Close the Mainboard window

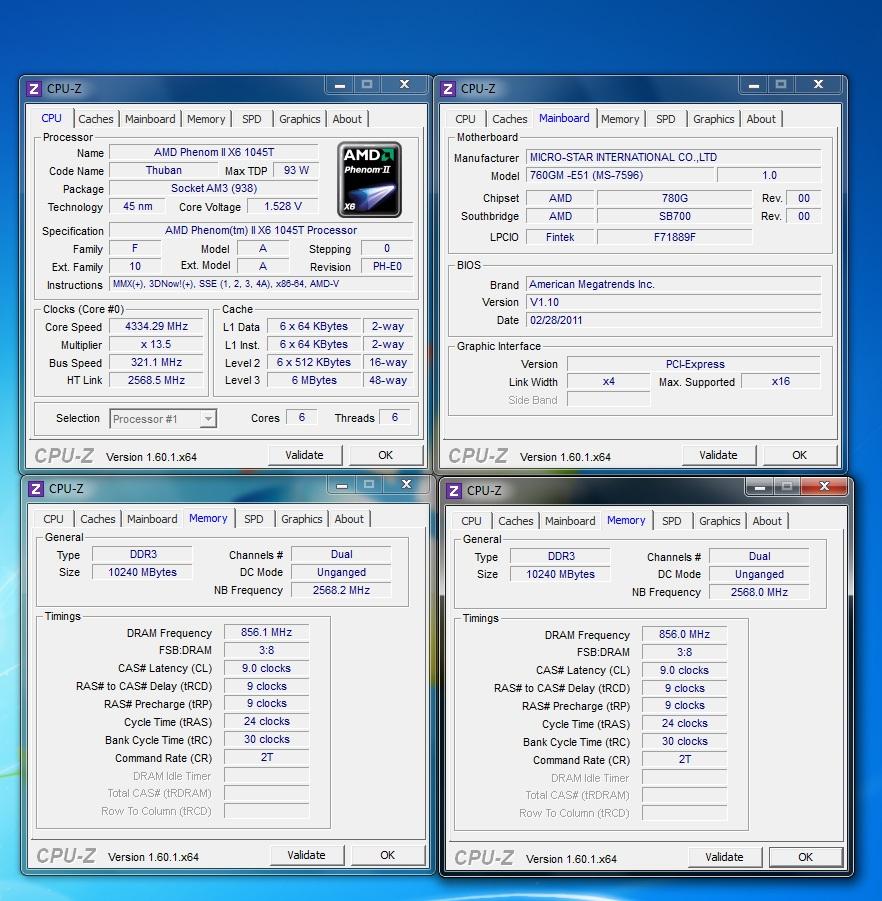[x=818, y=84]
